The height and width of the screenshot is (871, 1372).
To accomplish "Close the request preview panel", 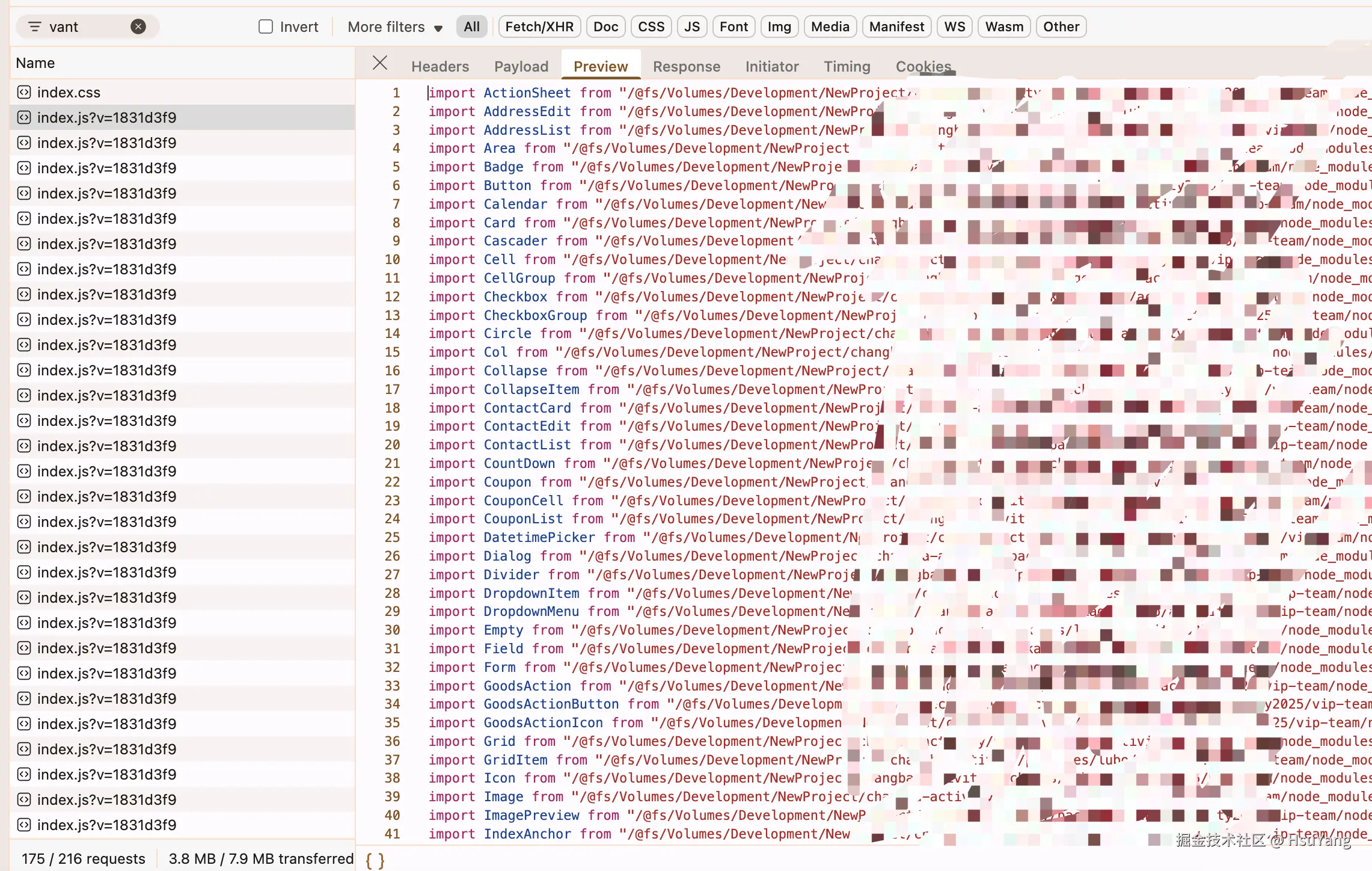I will click(x=379, y=63).
